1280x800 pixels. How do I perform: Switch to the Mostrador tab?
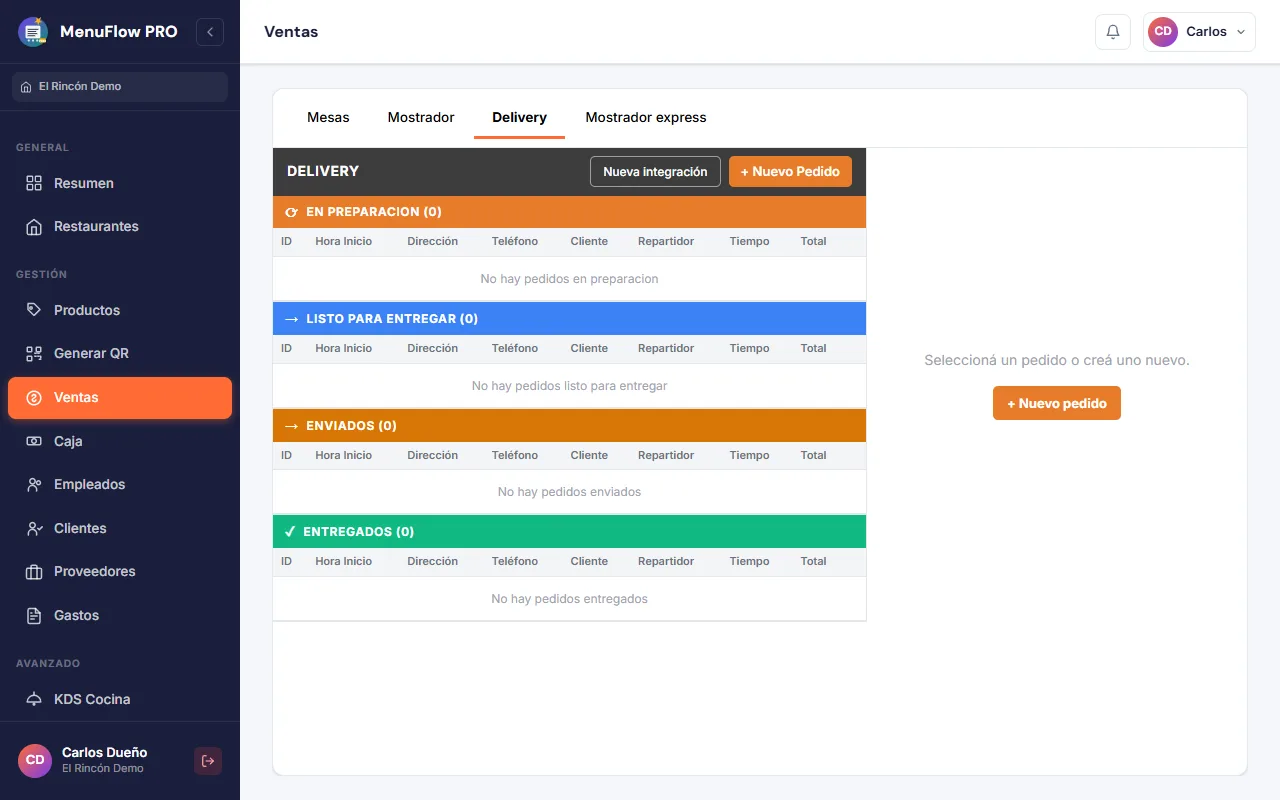(421, 117)
